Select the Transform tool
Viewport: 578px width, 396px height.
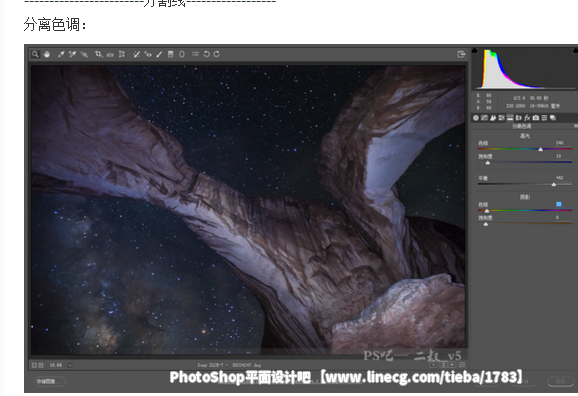point(122,54)
